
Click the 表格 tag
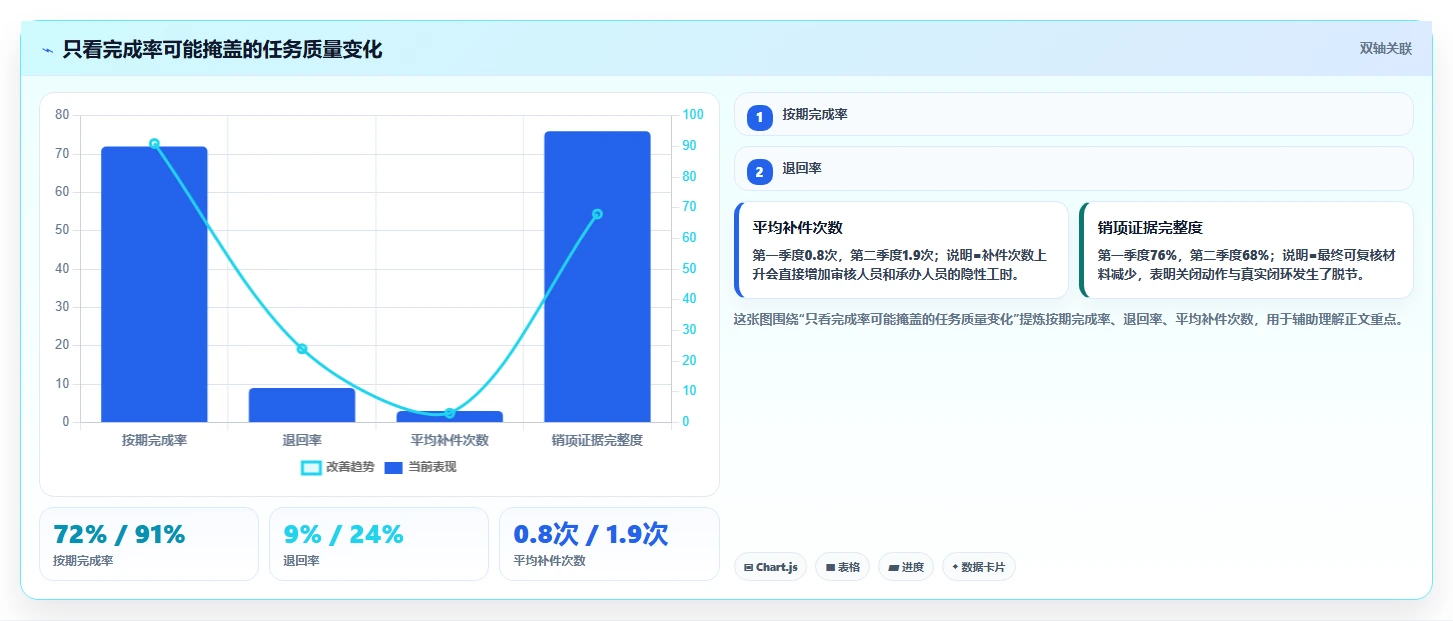coord(842,567)
